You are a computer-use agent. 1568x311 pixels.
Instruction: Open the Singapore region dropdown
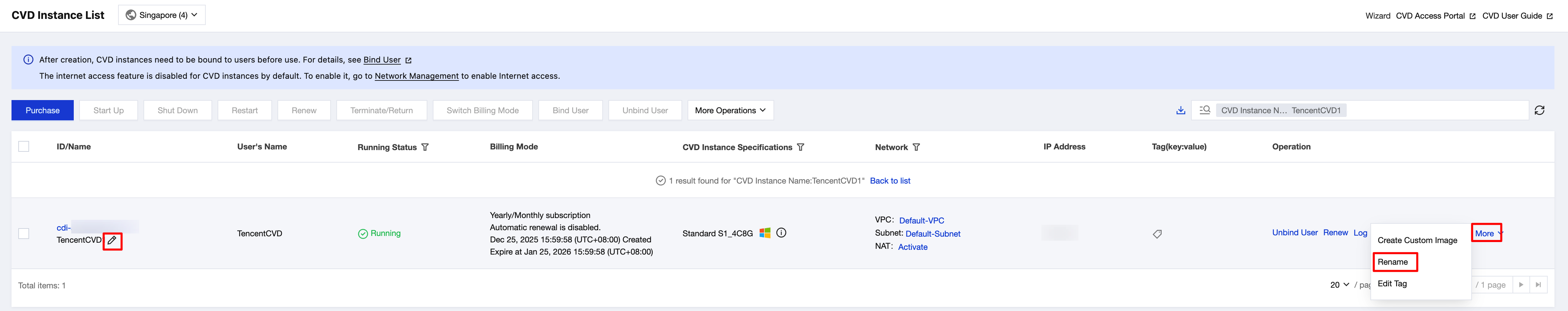click(162, 15)
